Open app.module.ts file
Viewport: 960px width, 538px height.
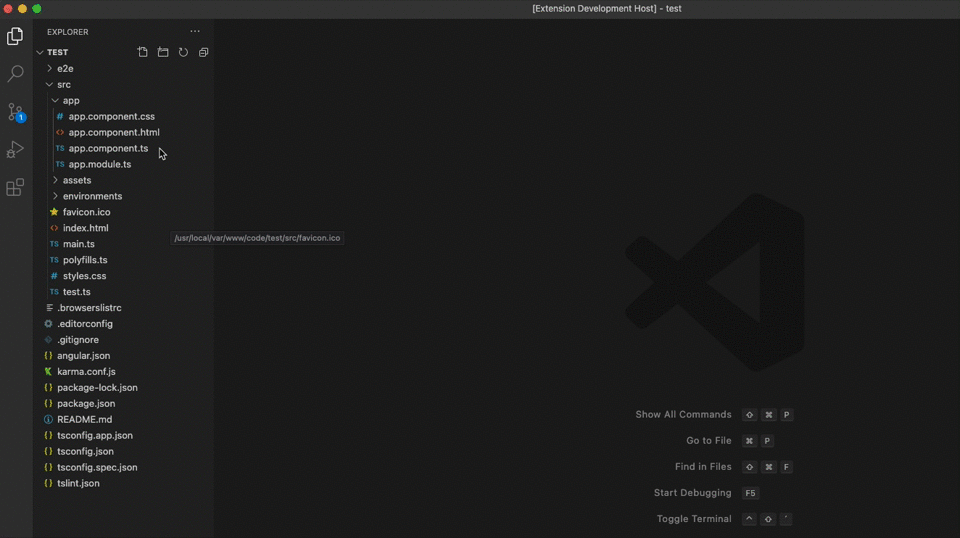(x=100, y=164)
